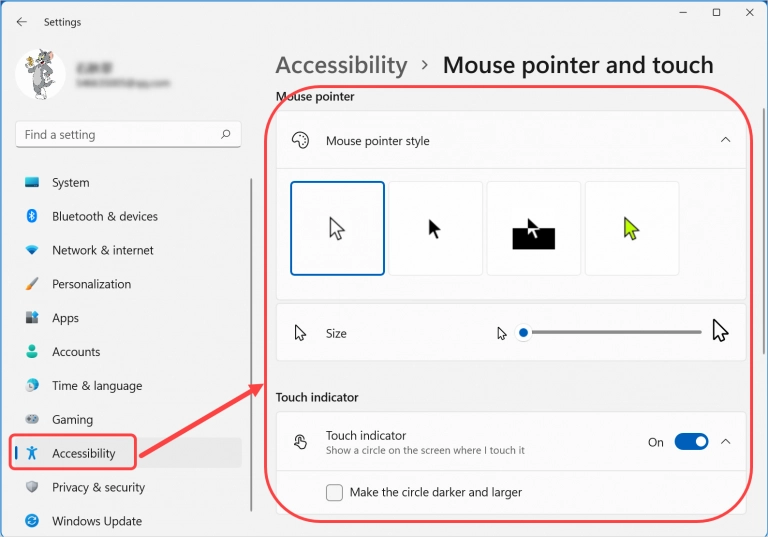
Task: Click the pointer icon left of Size
Action: coord(300,333)
